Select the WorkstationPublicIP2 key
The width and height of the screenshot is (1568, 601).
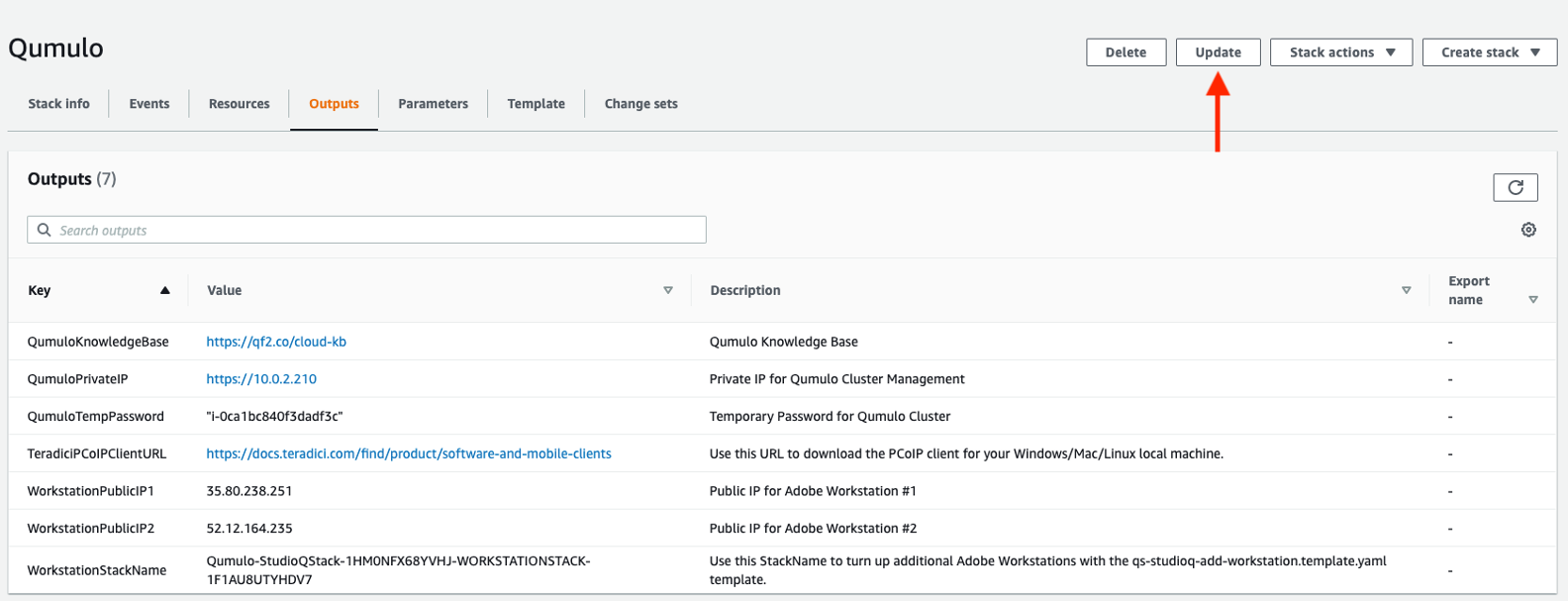[x=90, y=529]
